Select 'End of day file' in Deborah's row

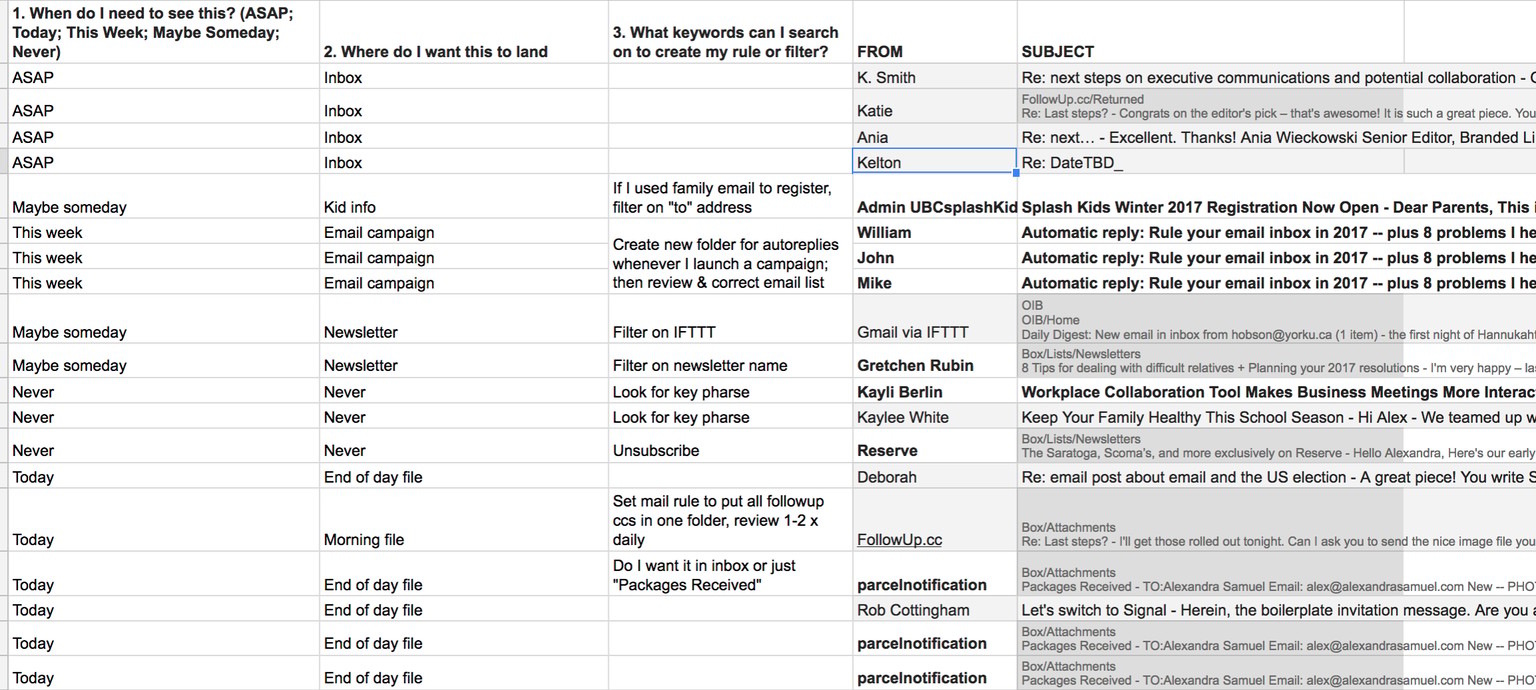coord(464,477)
